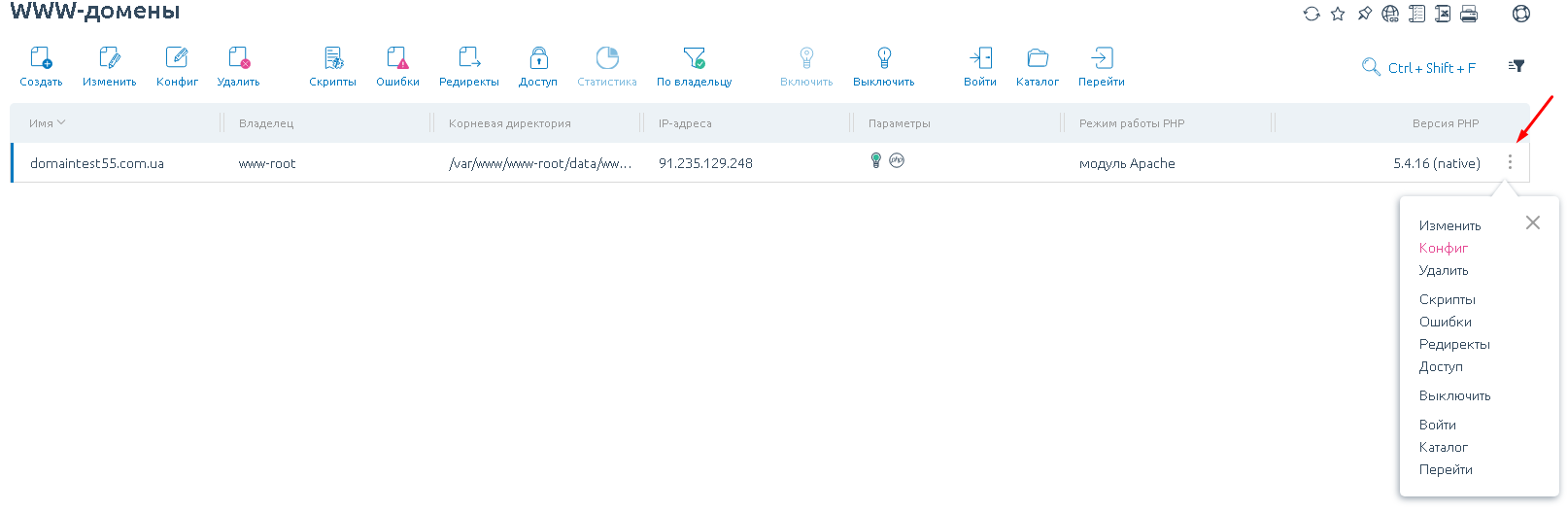Choose Доступ in the popup menu
Screen dimensions: 1568x512
tap(1441, 366)
